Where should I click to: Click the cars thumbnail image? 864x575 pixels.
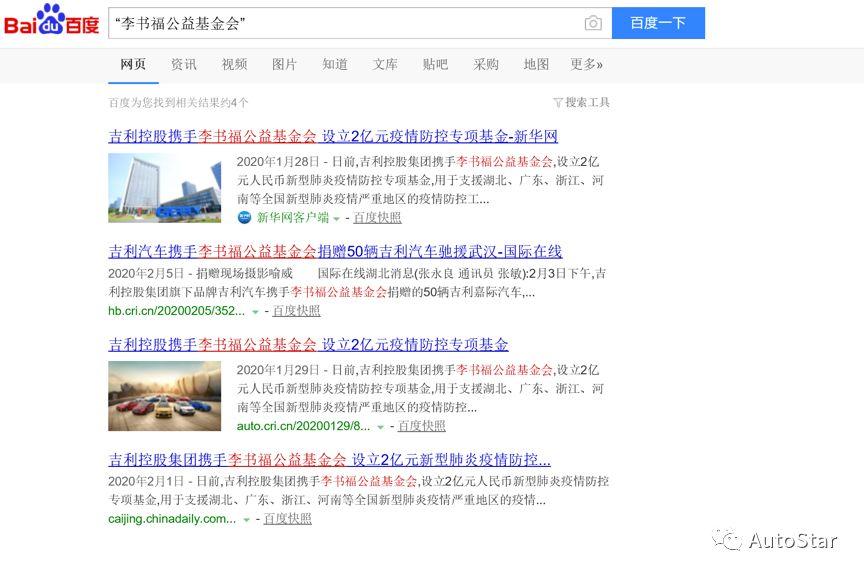click(164, 396)
